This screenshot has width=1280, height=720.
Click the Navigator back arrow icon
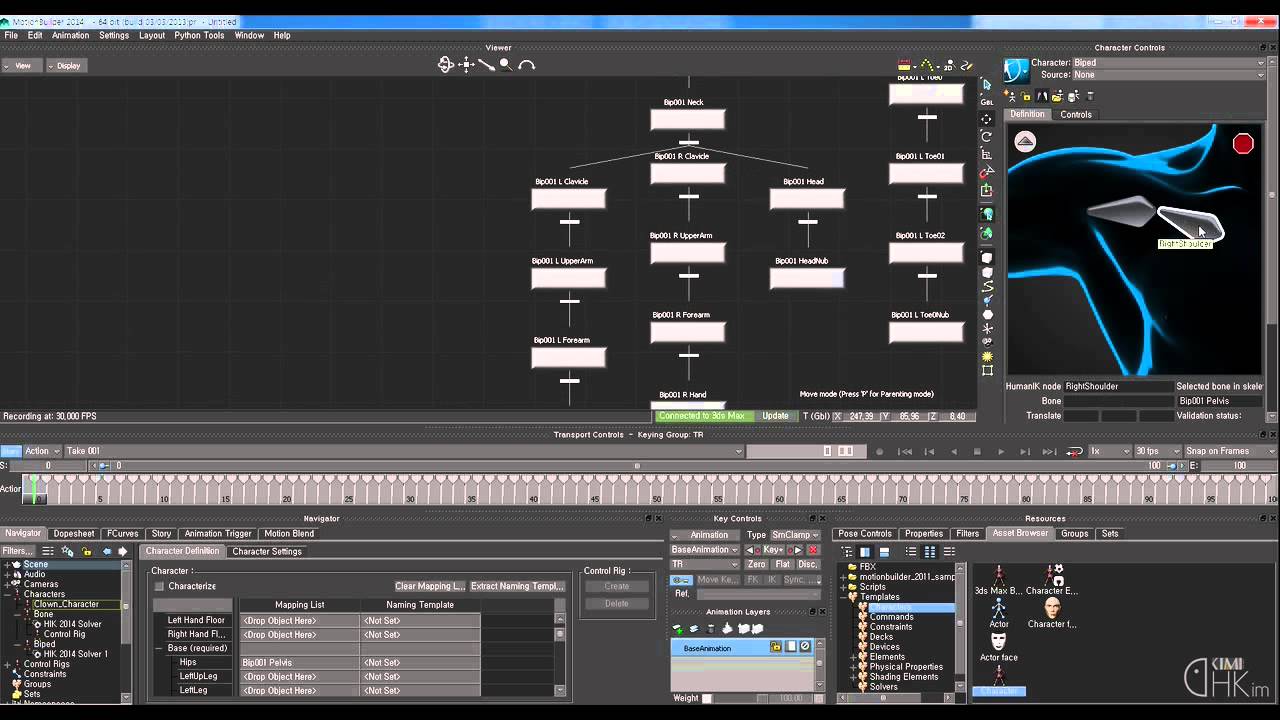(107, 551)
